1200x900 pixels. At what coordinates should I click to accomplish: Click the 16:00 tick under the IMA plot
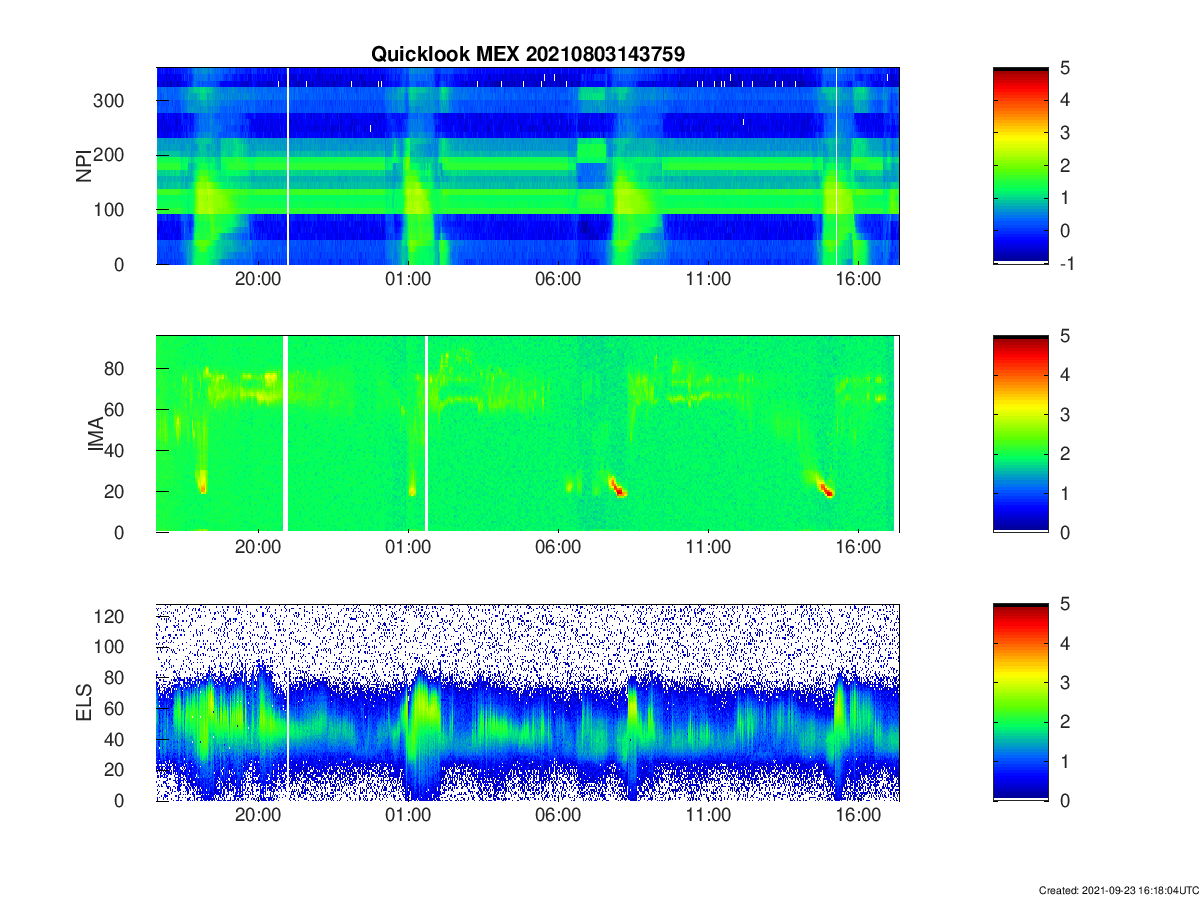tap(858, 548)
